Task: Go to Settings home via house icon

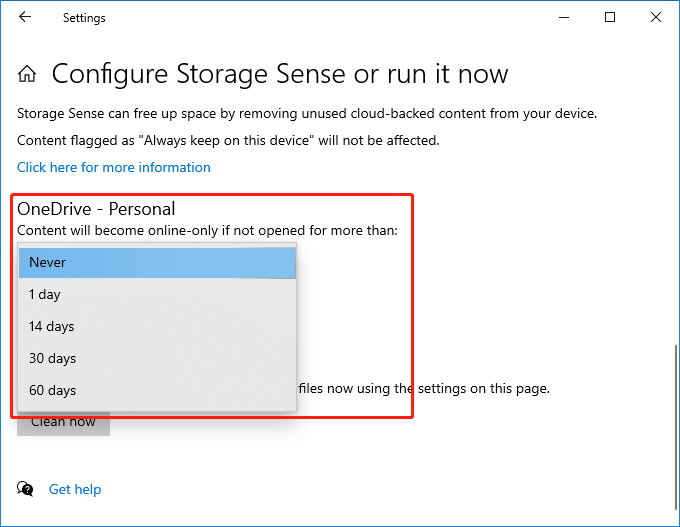Action: click(x=28, y=74)
